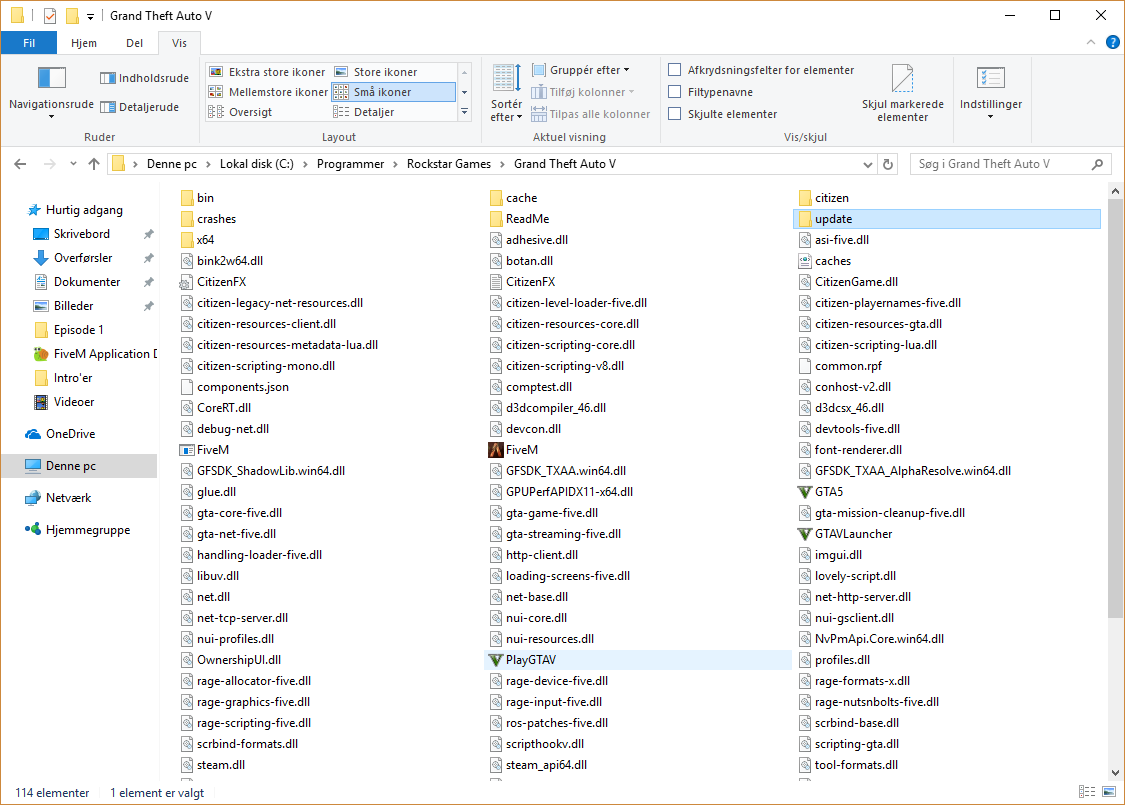Select the FiveM shortcut in first column
This screenshot has width=1125, height=805.
(204, 450)
